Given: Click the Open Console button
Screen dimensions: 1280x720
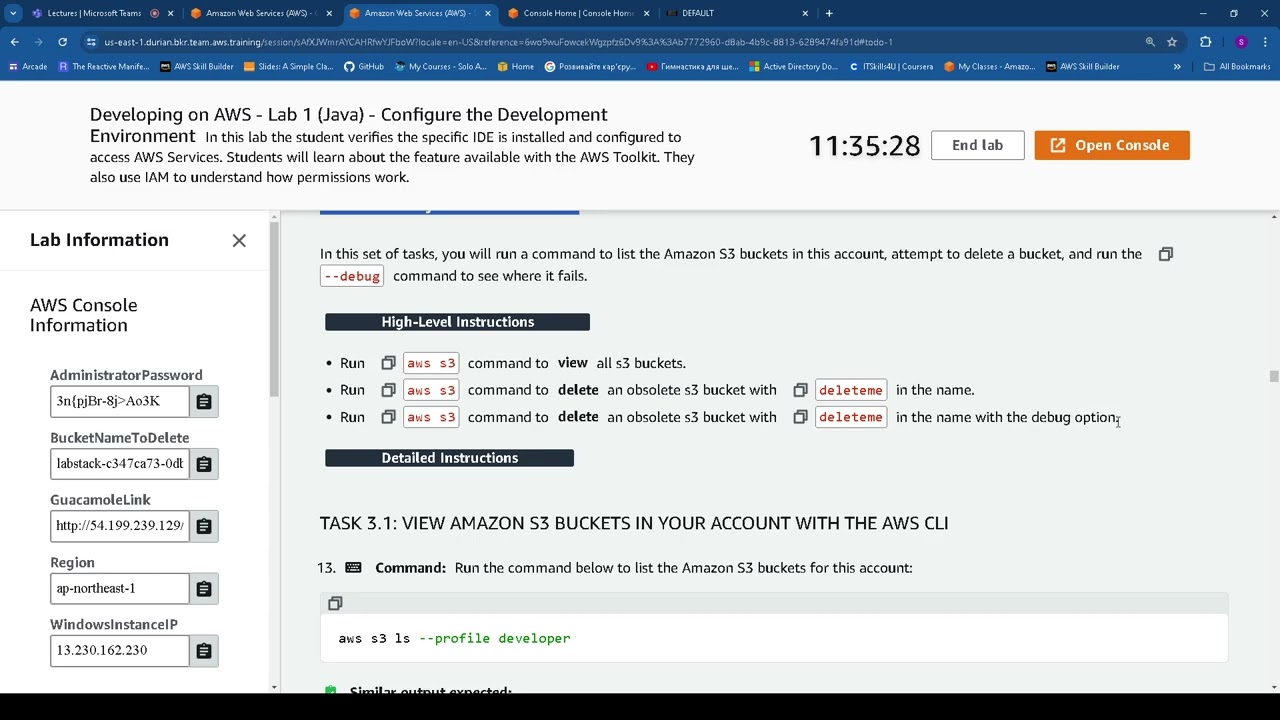Looking at the screenshot, I should 1112,145.
